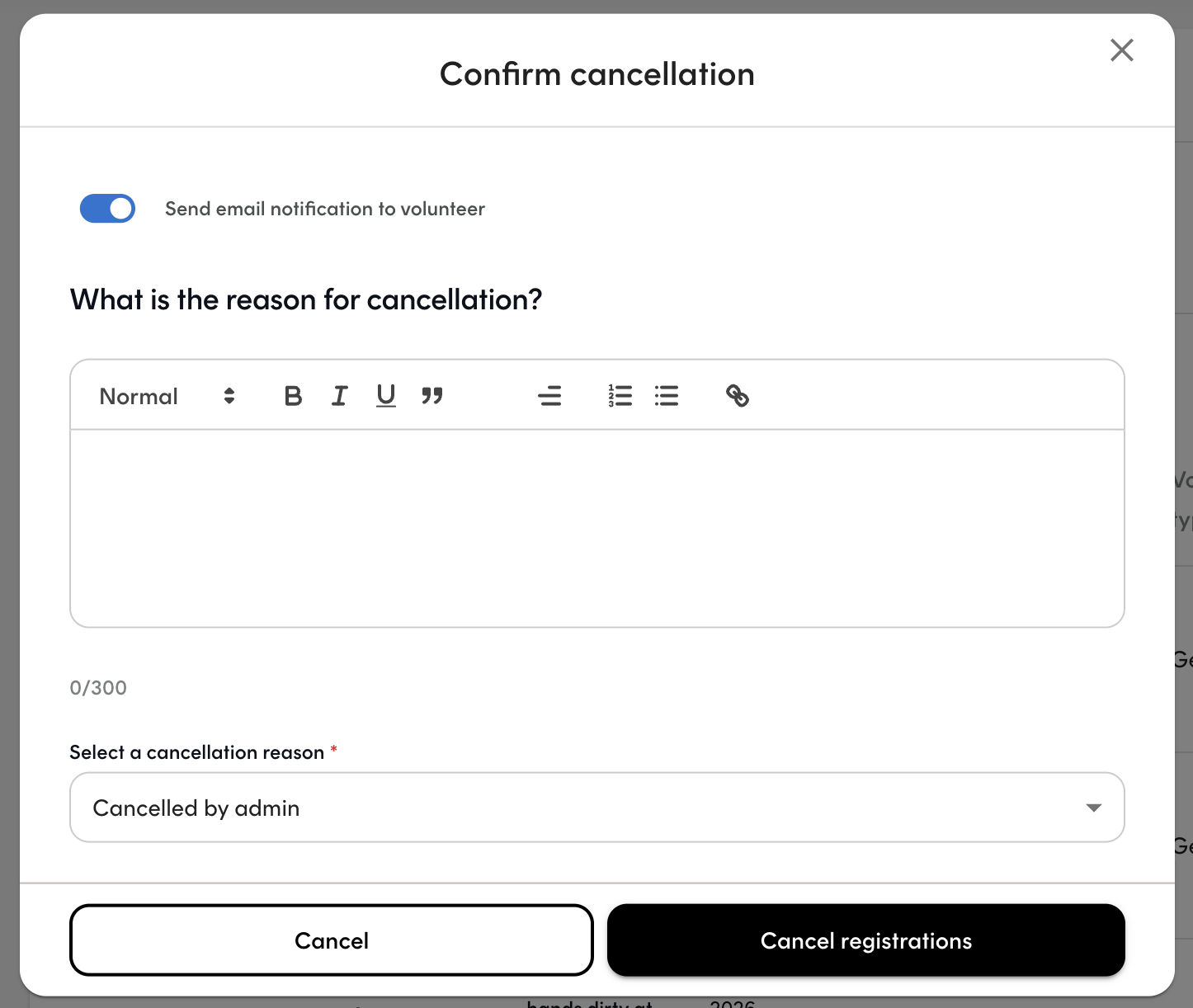
Task: Insert a blockquote
Action: (x=432, y=396)
